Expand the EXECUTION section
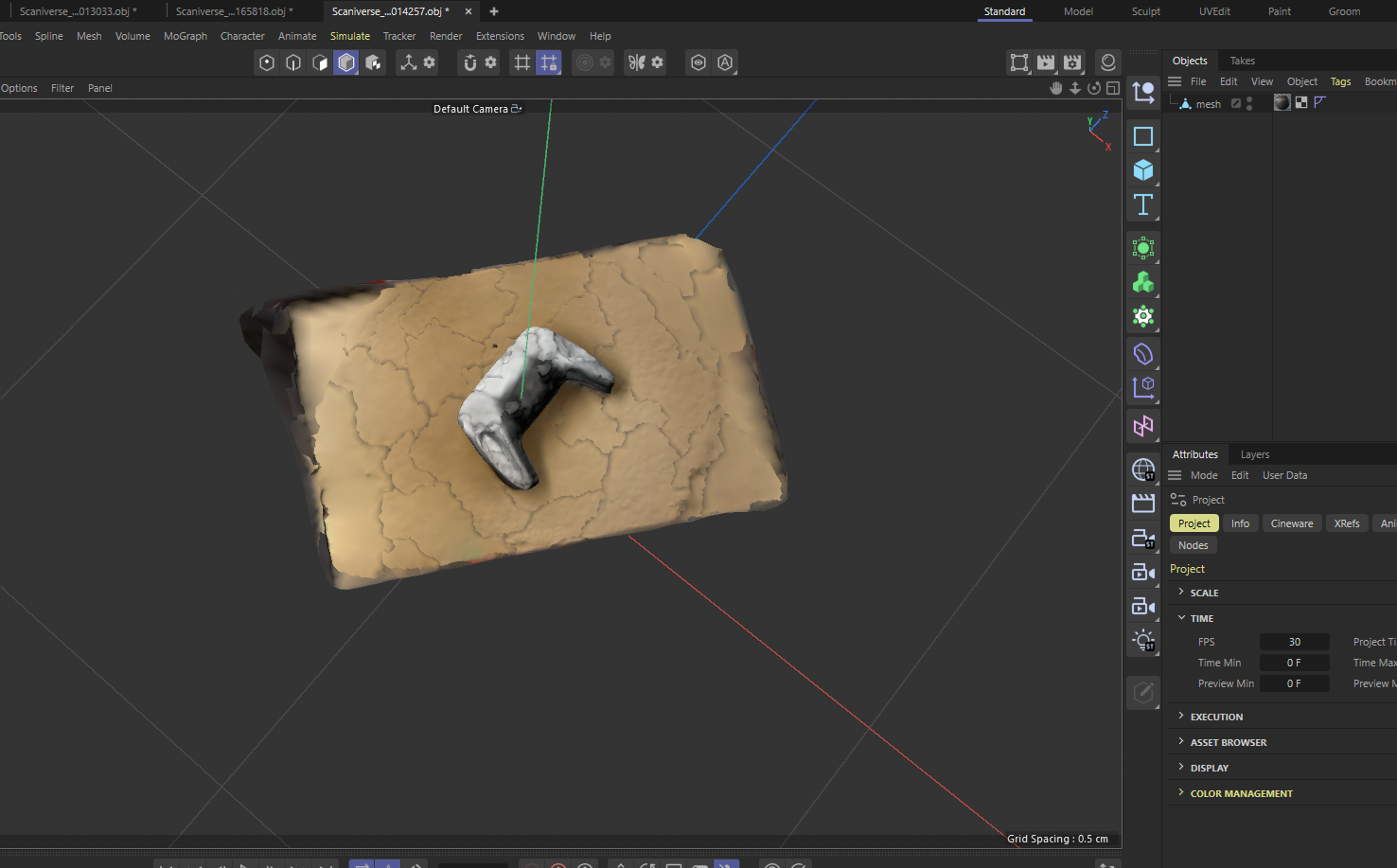 (1181, 716)
